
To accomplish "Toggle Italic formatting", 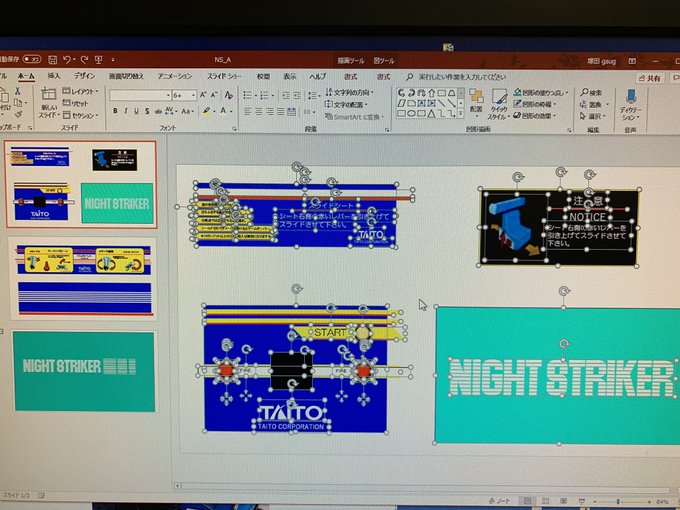I will pyautogui.click(x=126, y=111).
